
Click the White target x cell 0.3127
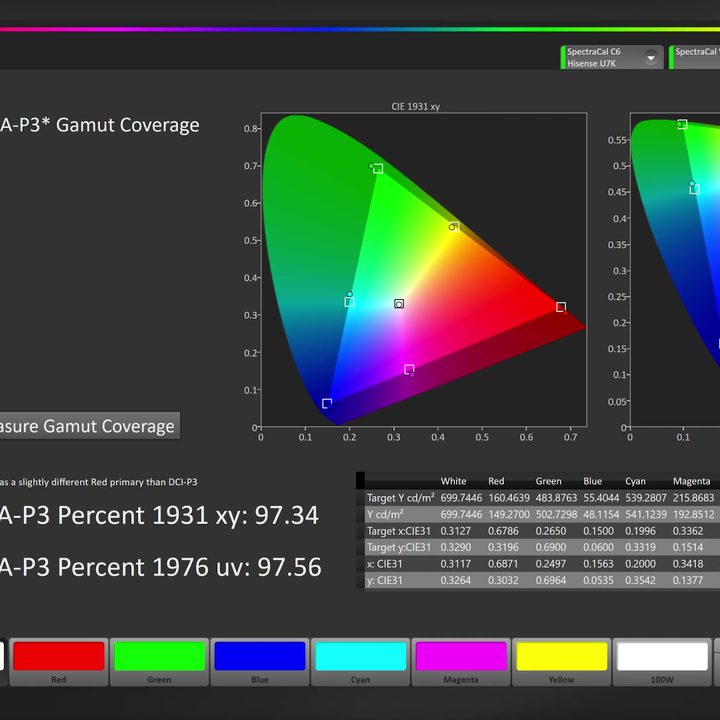click(x=456, y=531)
